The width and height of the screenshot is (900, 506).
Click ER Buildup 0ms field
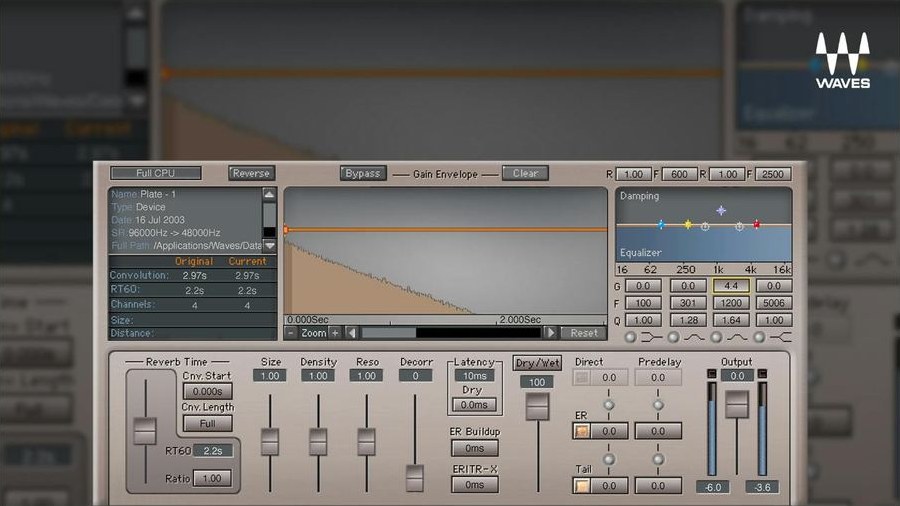pyautogui.click(x=475, y=448)
